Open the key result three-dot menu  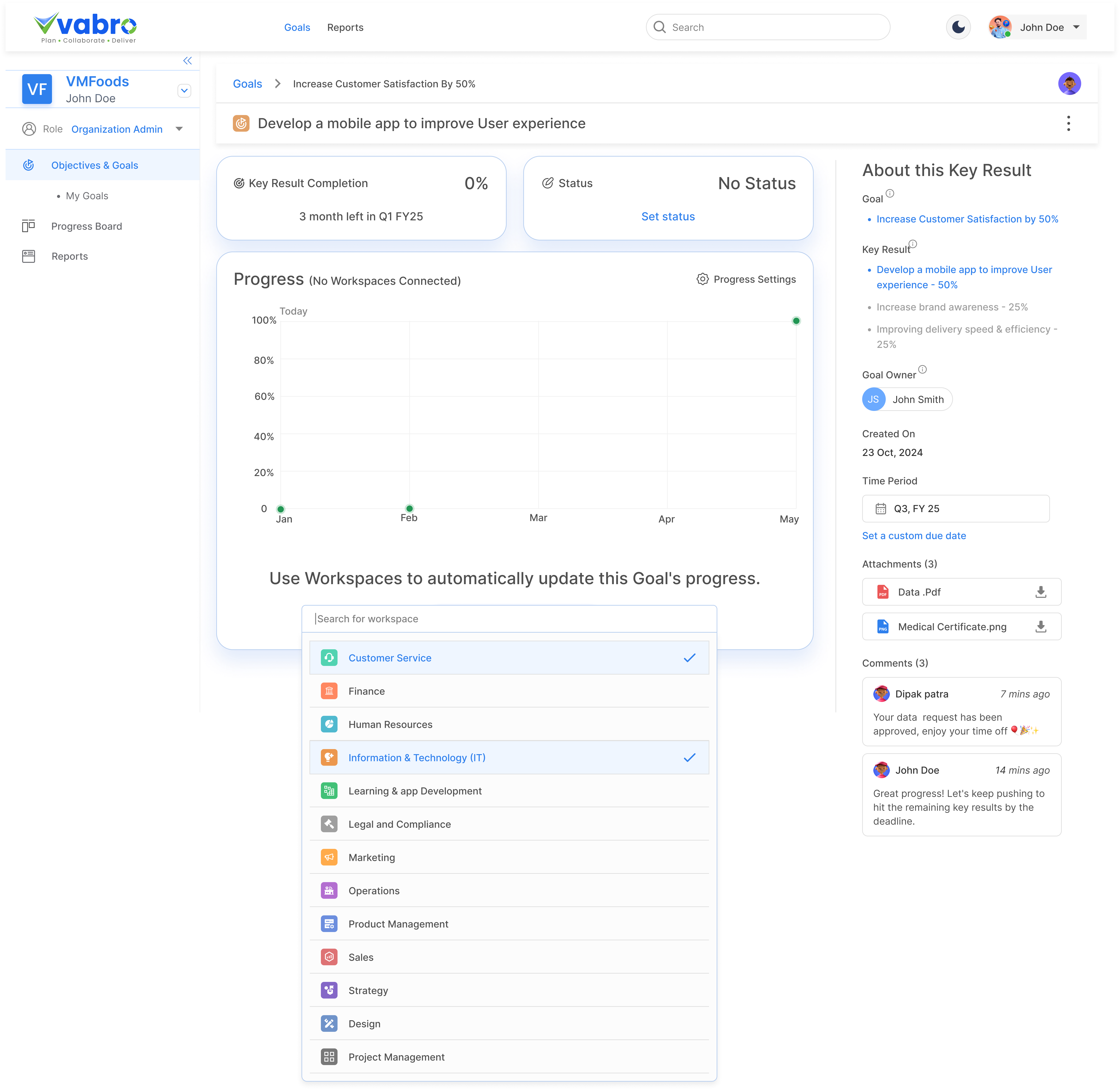click(x=1068, y=123)
